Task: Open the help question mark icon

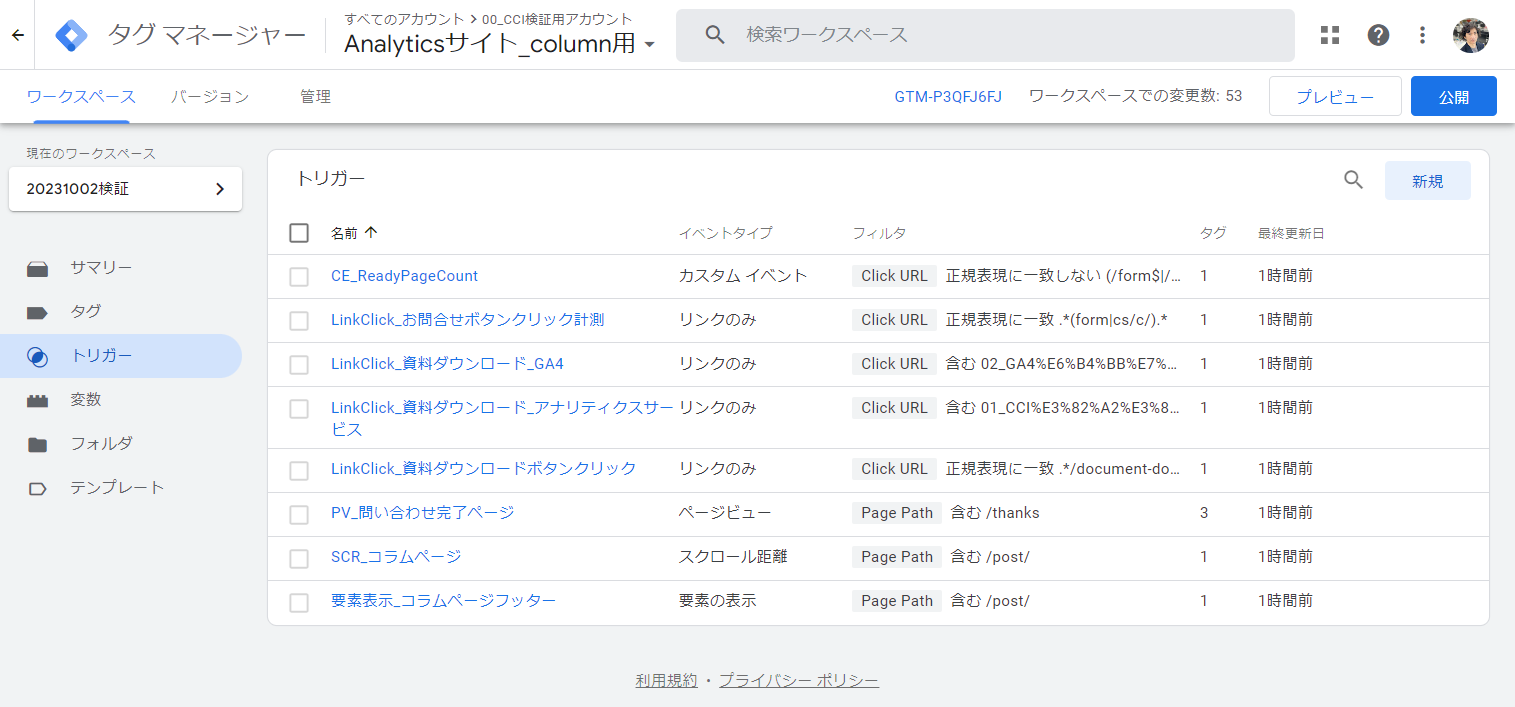Action: pos(1378,35)
